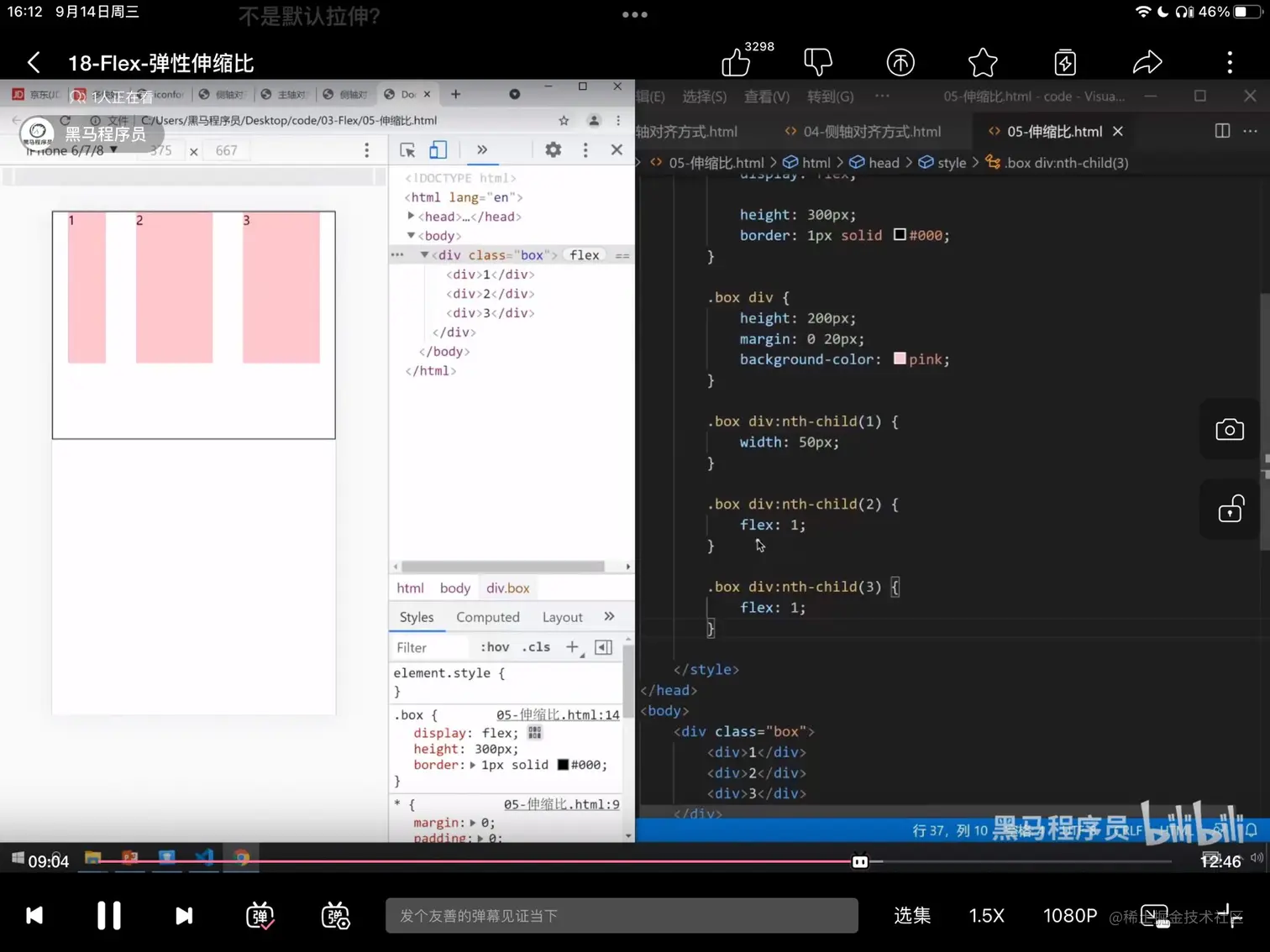Select the div 2 node in Elements
1270x952 pixels.
pos(491,294)
